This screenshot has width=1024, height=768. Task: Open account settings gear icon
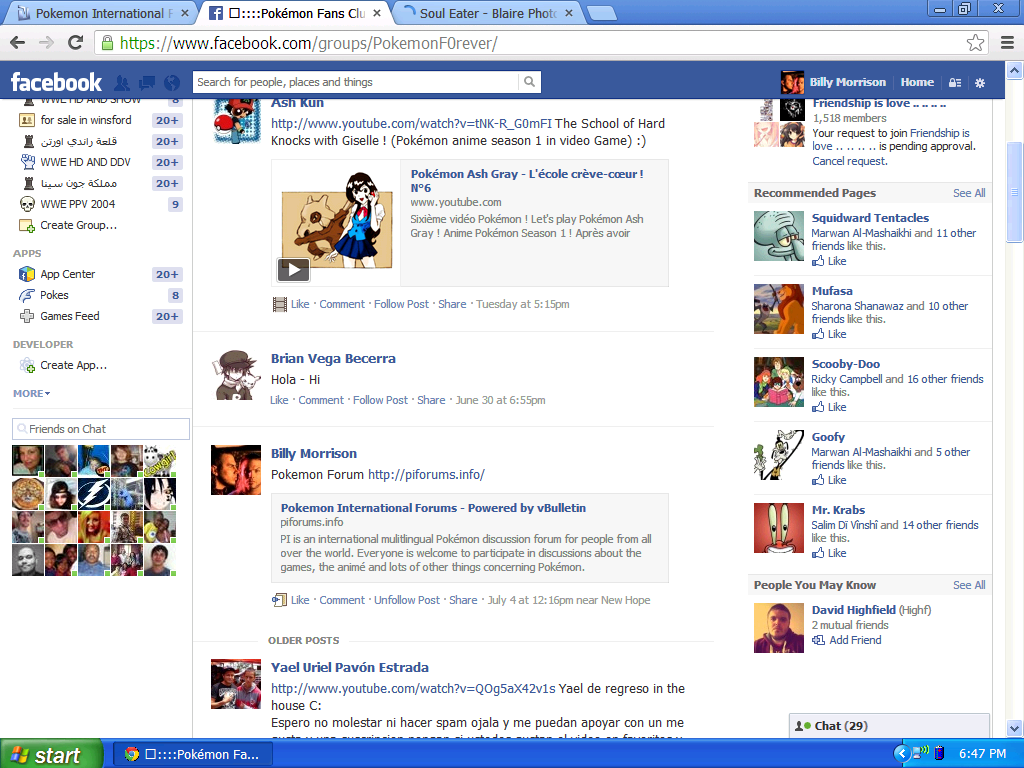tap(980, 83)
